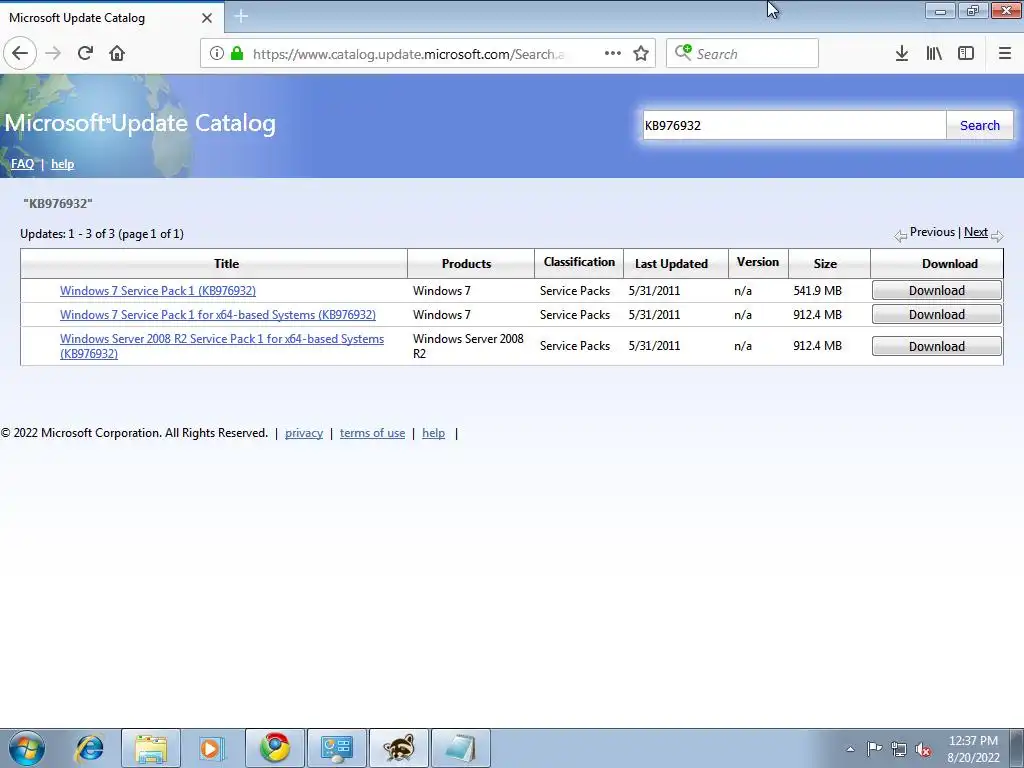Open the browser downloads arrow icon
This screenshot has height=768, width=1024.
point(901,54)
